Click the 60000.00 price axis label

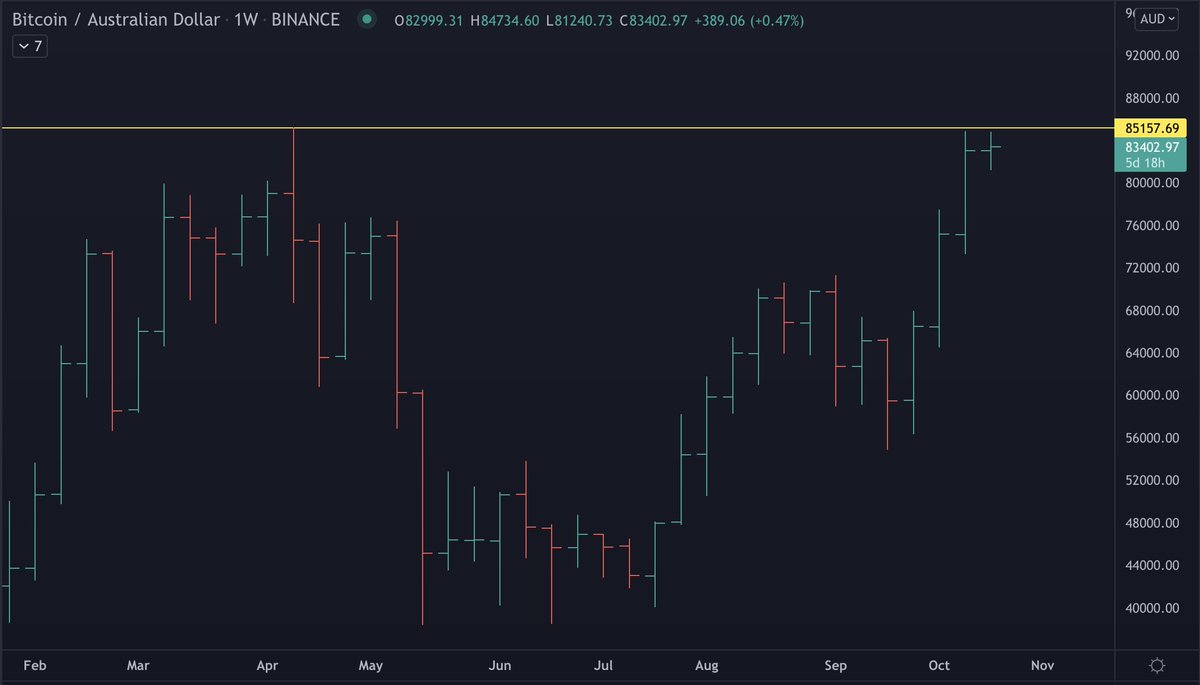click(1153, 395)
